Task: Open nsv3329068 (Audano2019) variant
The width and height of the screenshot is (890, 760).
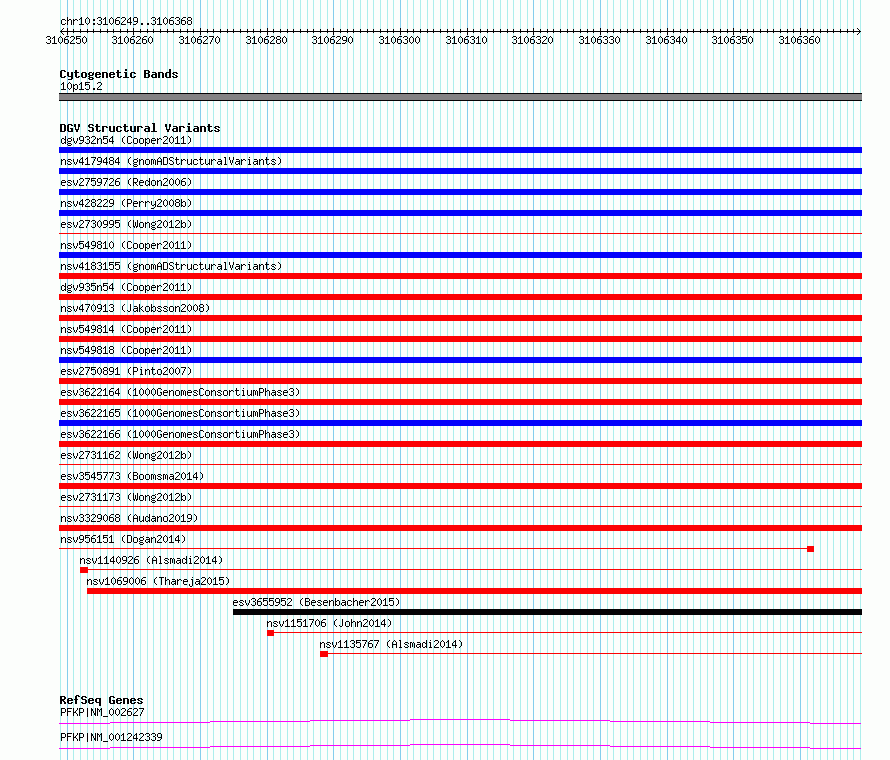Action: click(x=129, y=518)
